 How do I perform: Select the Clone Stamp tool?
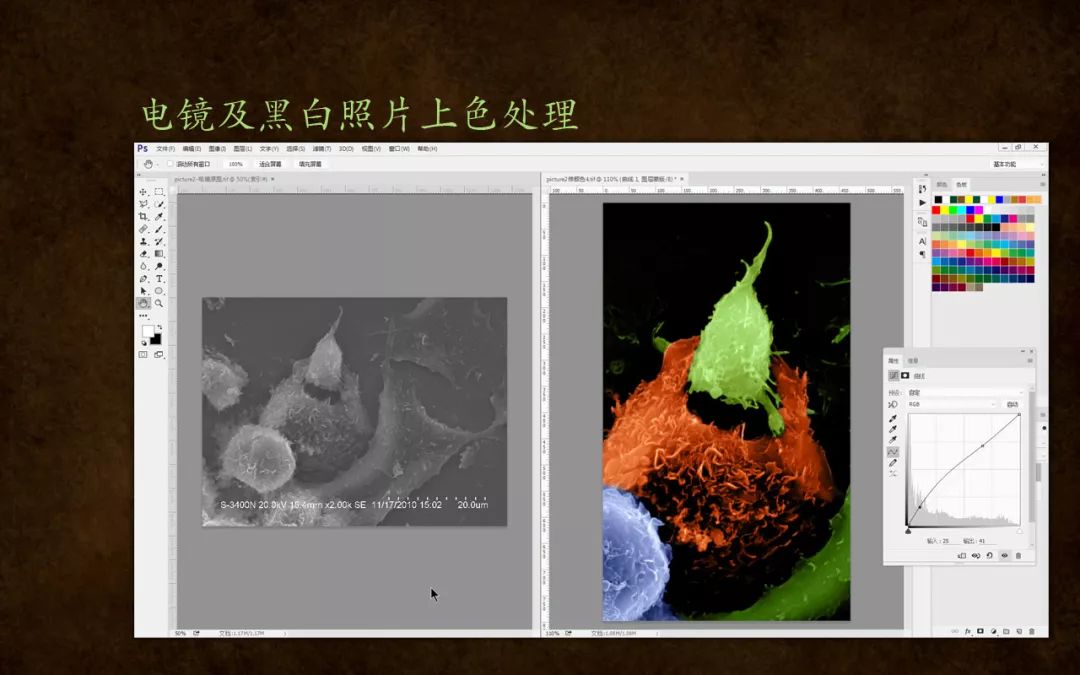click(143, 241)
